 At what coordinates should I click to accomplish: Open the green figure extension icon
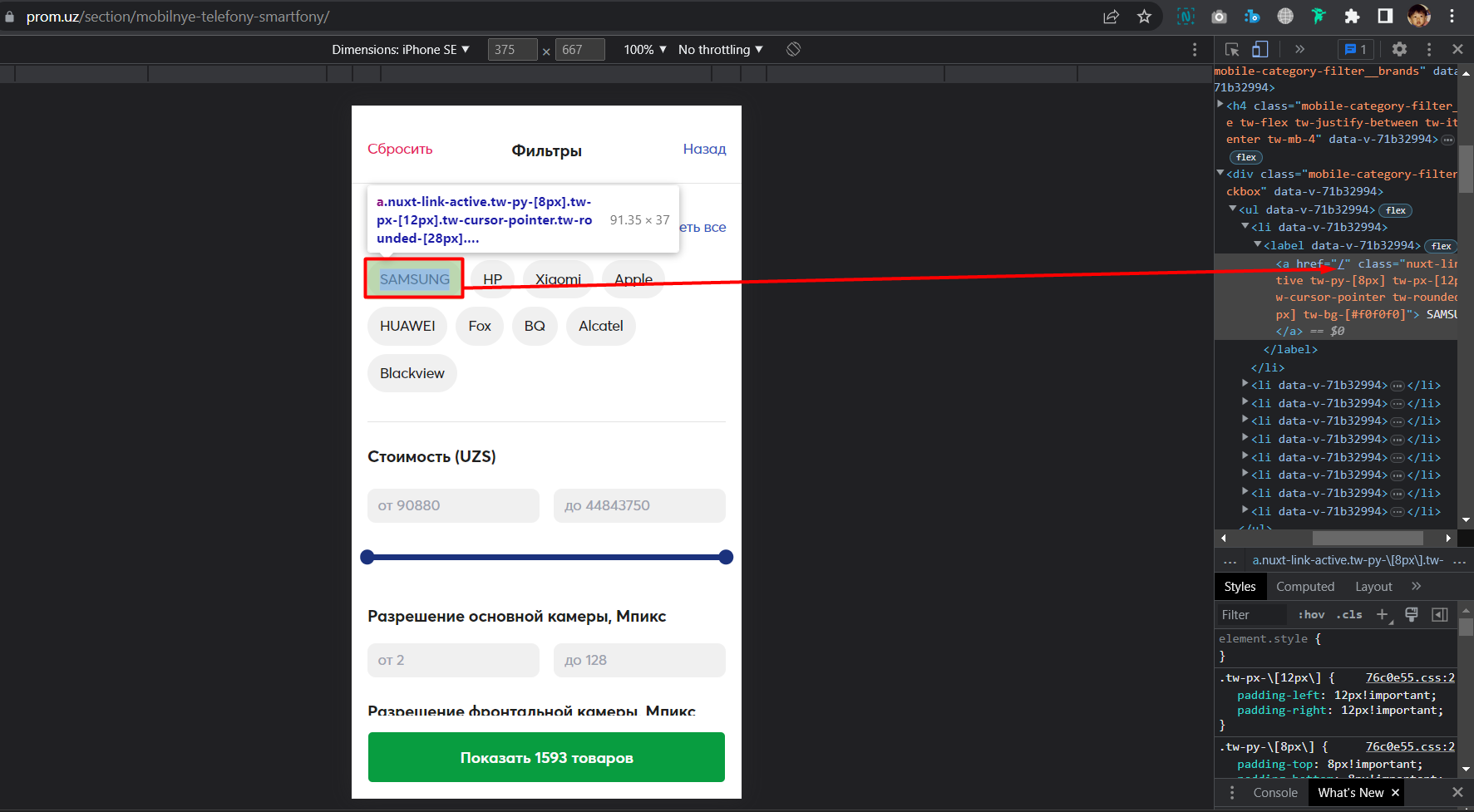[1319, 17]
